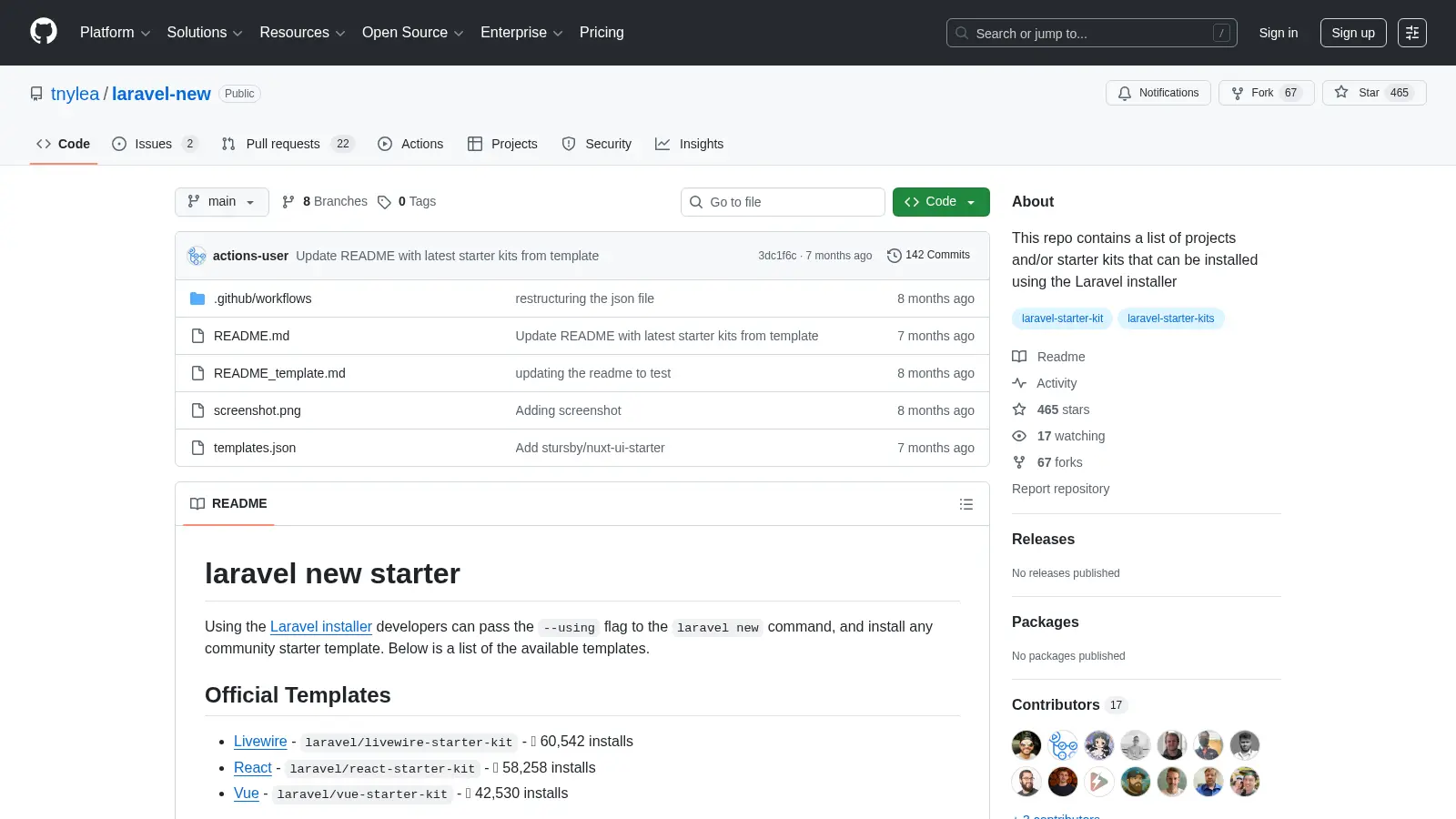Switch to the Security tab

coord(597,144)
